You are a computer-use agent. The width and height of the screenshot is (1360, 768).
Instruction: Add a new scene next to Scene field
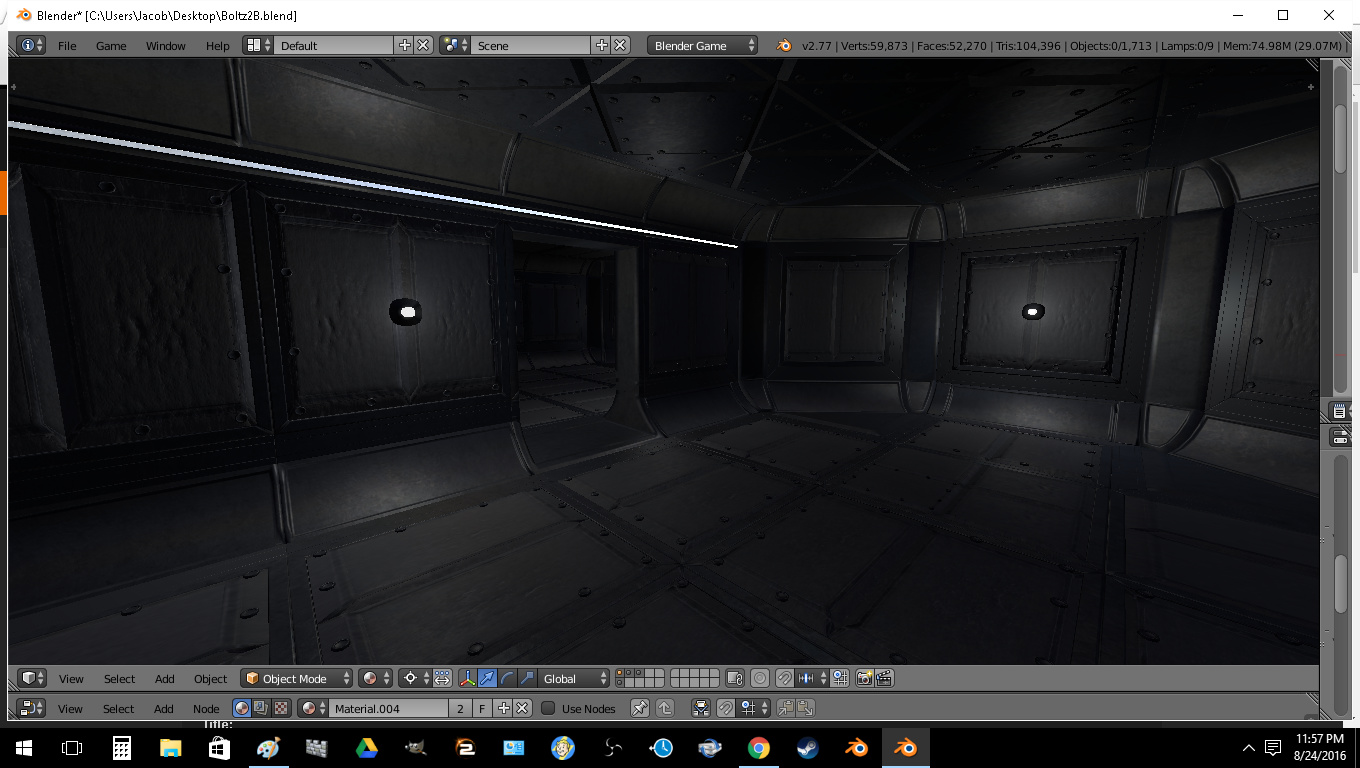click(x=601, y=45)
